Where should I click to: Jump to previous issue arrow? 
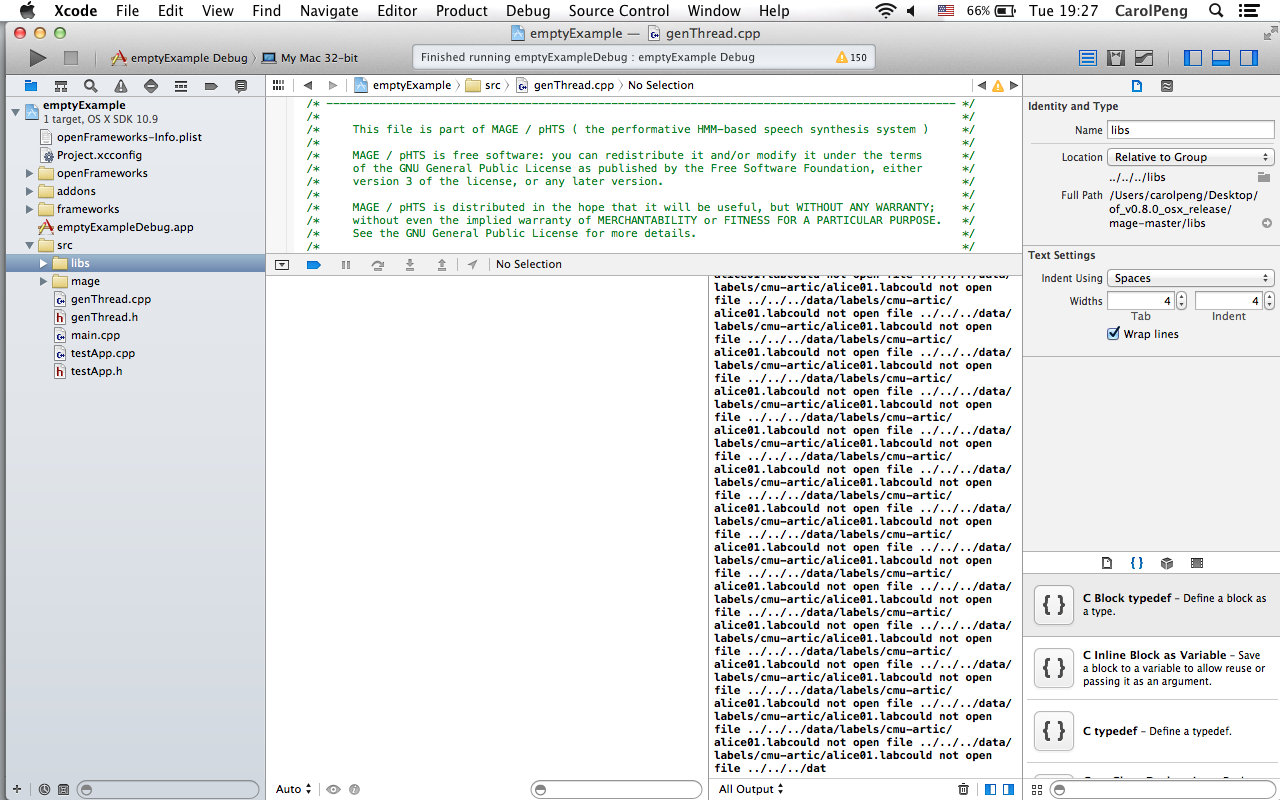982,86
